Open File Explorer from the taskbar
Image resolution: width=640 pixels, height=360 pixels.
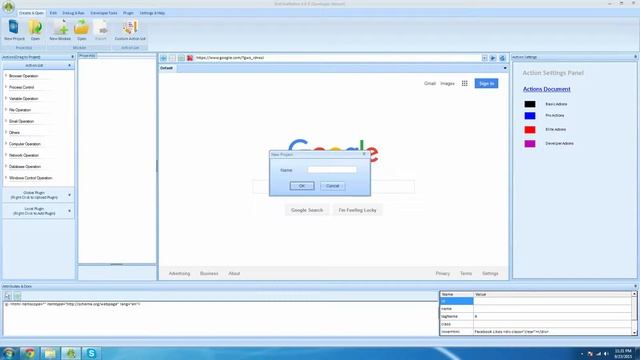click(x=50, y=353)
